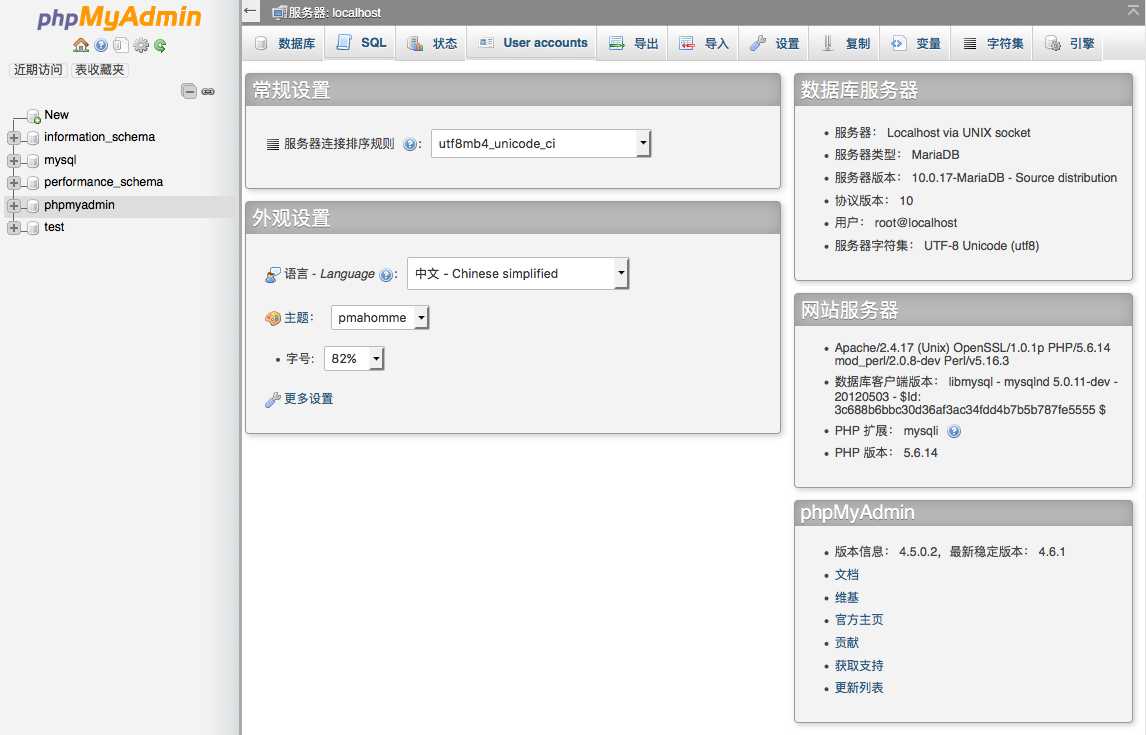Click help icon next to Language label
The width and height of the screenshot is (1146, 735).
pyautogui.click(x=386, y=275)
